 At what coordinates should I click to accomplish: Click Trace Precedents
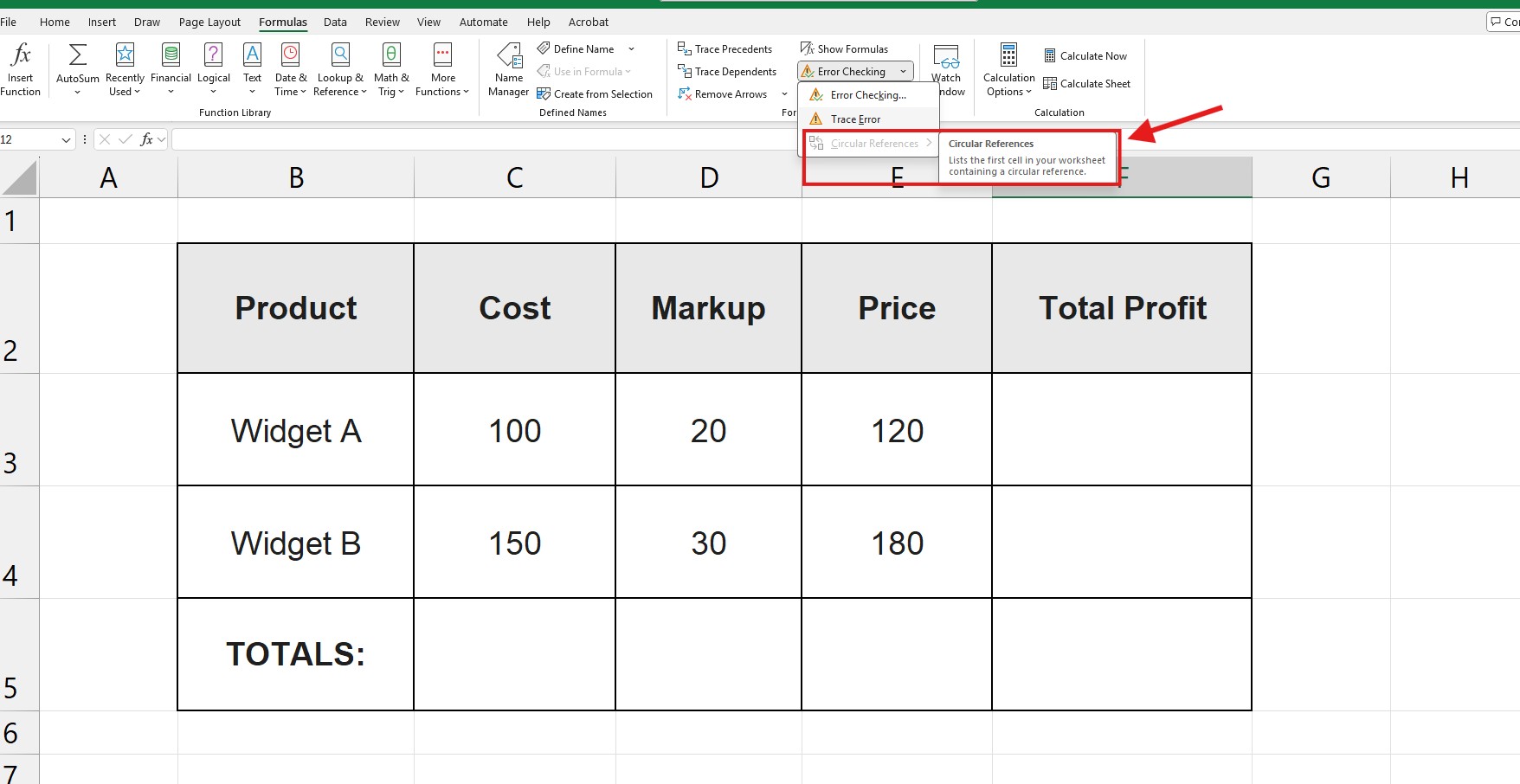726,48
